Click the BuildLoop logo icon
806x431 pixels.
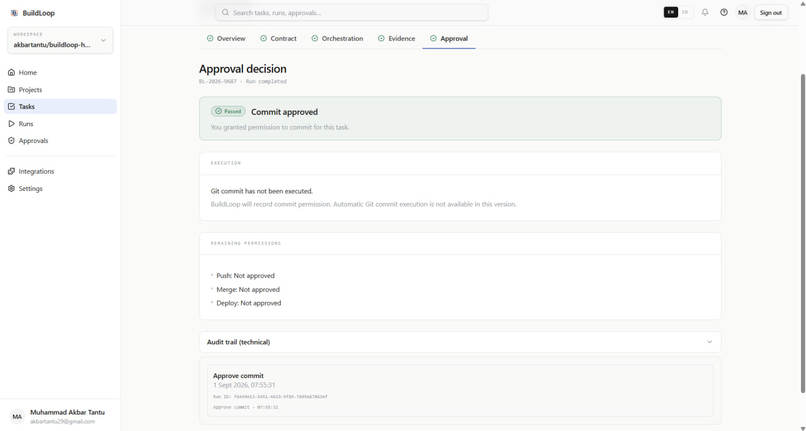pos(14,13)
